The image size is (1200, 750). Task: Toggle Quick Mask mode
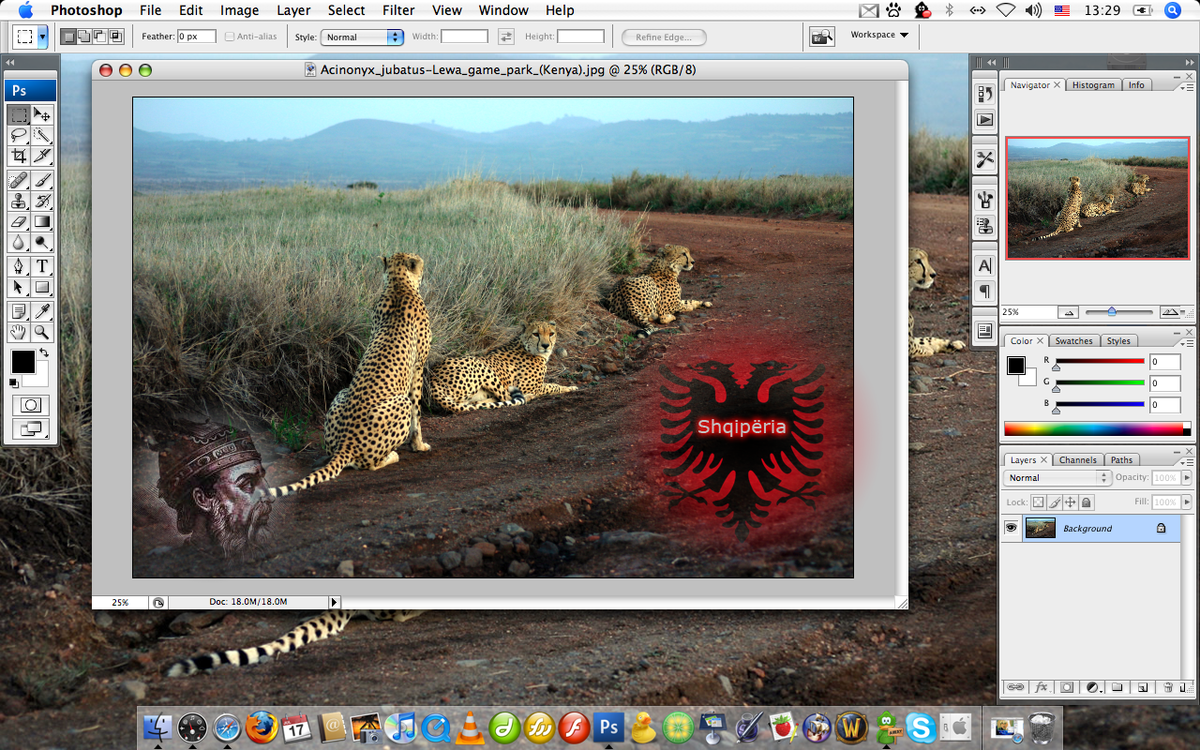pyautogui.click(x=31, y=405)
